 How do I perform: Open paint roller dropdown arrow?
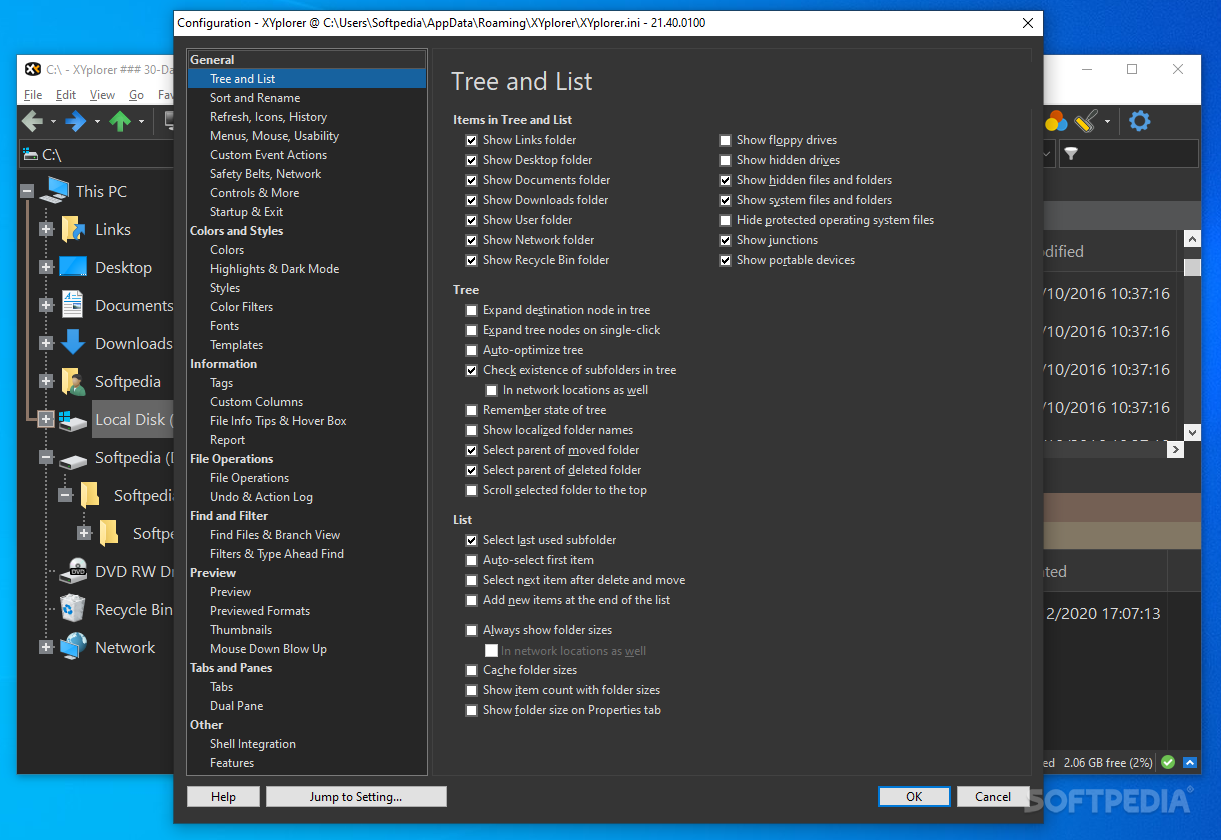point(1108,122)
